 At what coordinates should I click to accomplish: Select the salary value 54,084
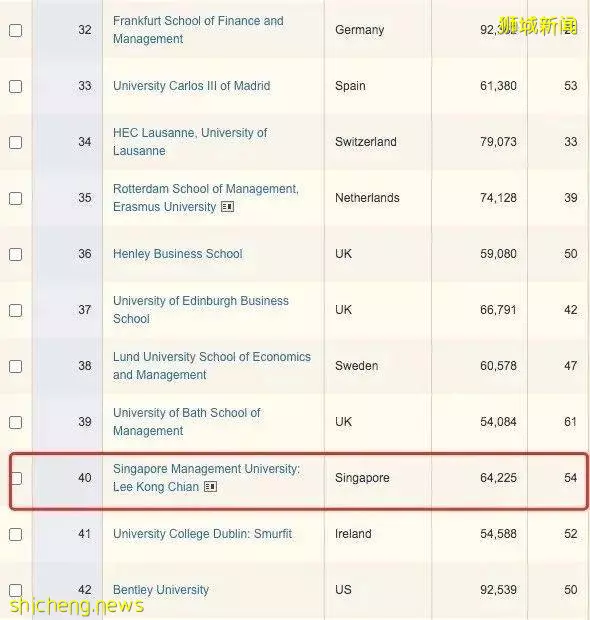(x=498, y=422)
